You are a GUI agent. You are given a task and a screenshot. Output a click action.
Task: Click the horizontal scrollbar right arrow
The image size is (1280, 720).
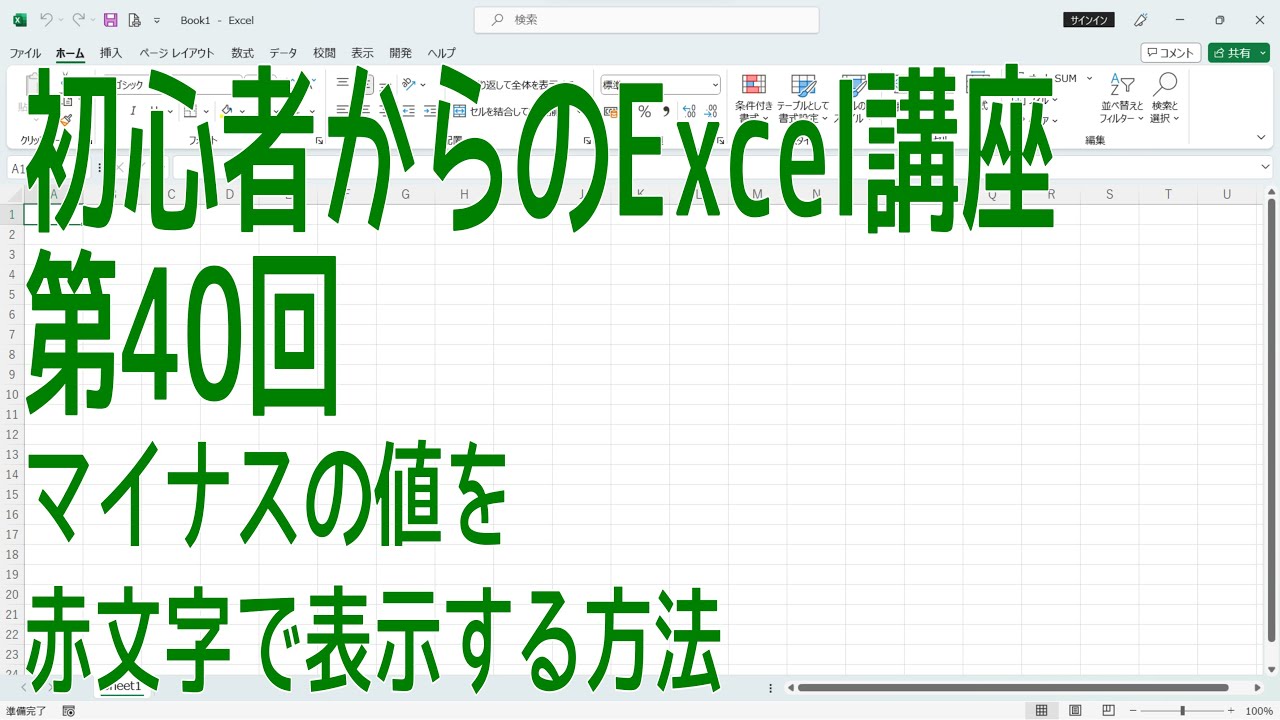pyautogui.click(x=1257, y=688)
